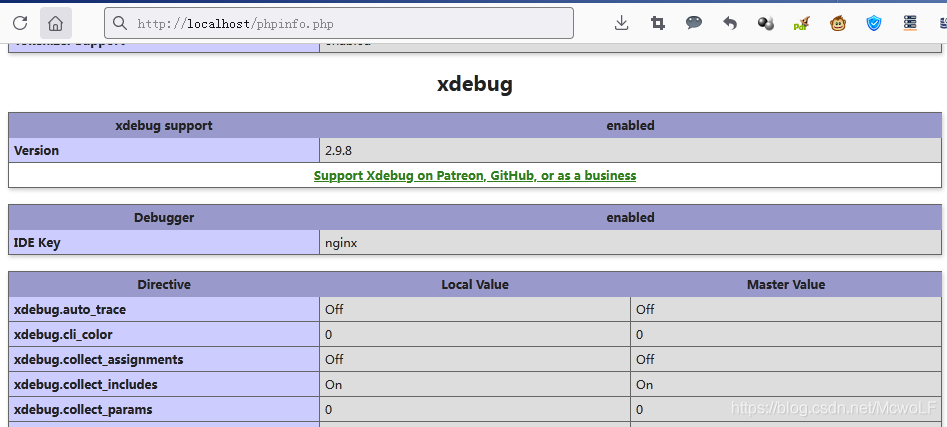Click the Directive column header
Viewport: 947px width, 427px height.
point(164,284)
